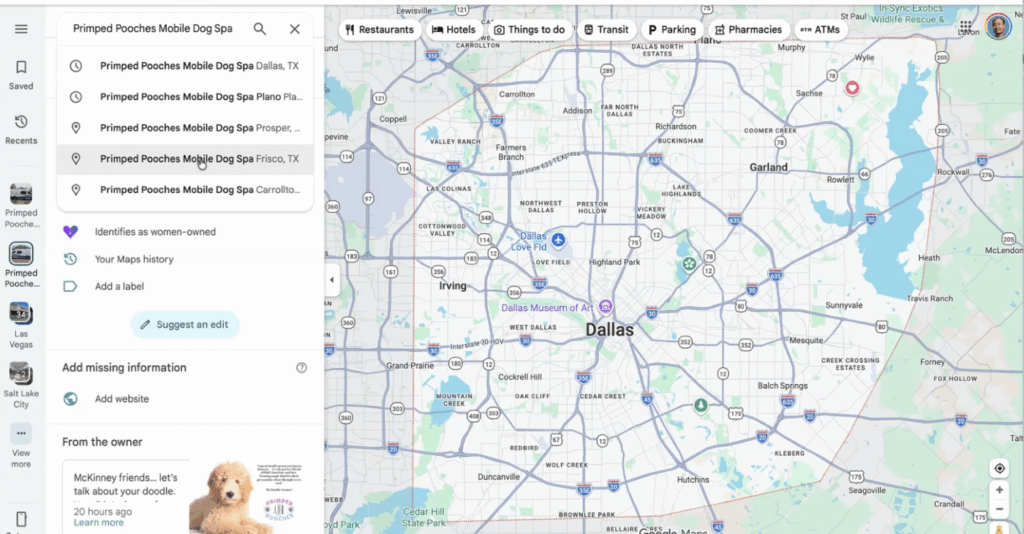
Task: Open the hamburger menu in the sidebar
Action: [x=21, y=29]
